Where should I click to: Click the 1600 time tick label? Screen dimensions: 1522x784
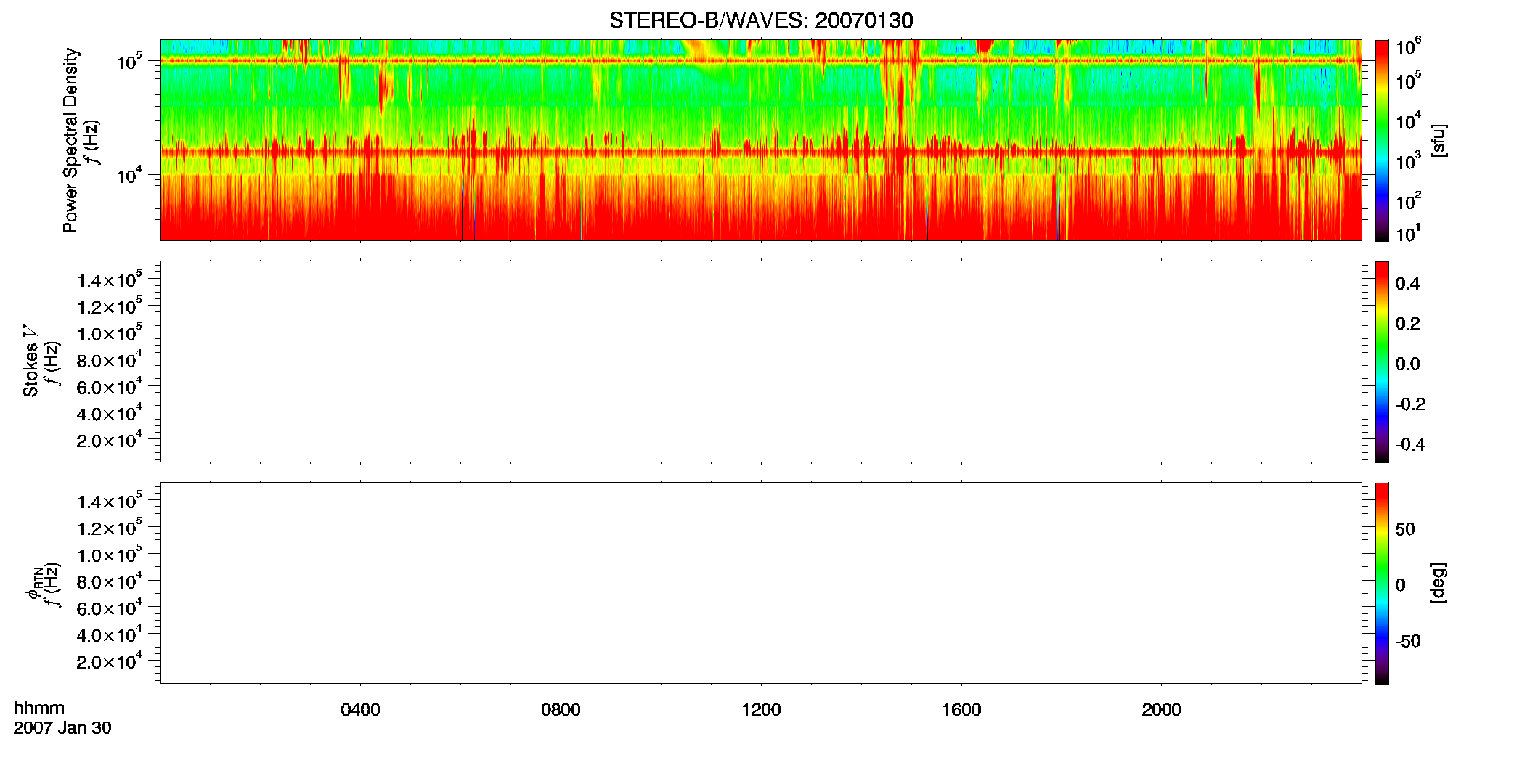(x=961, y=710)
